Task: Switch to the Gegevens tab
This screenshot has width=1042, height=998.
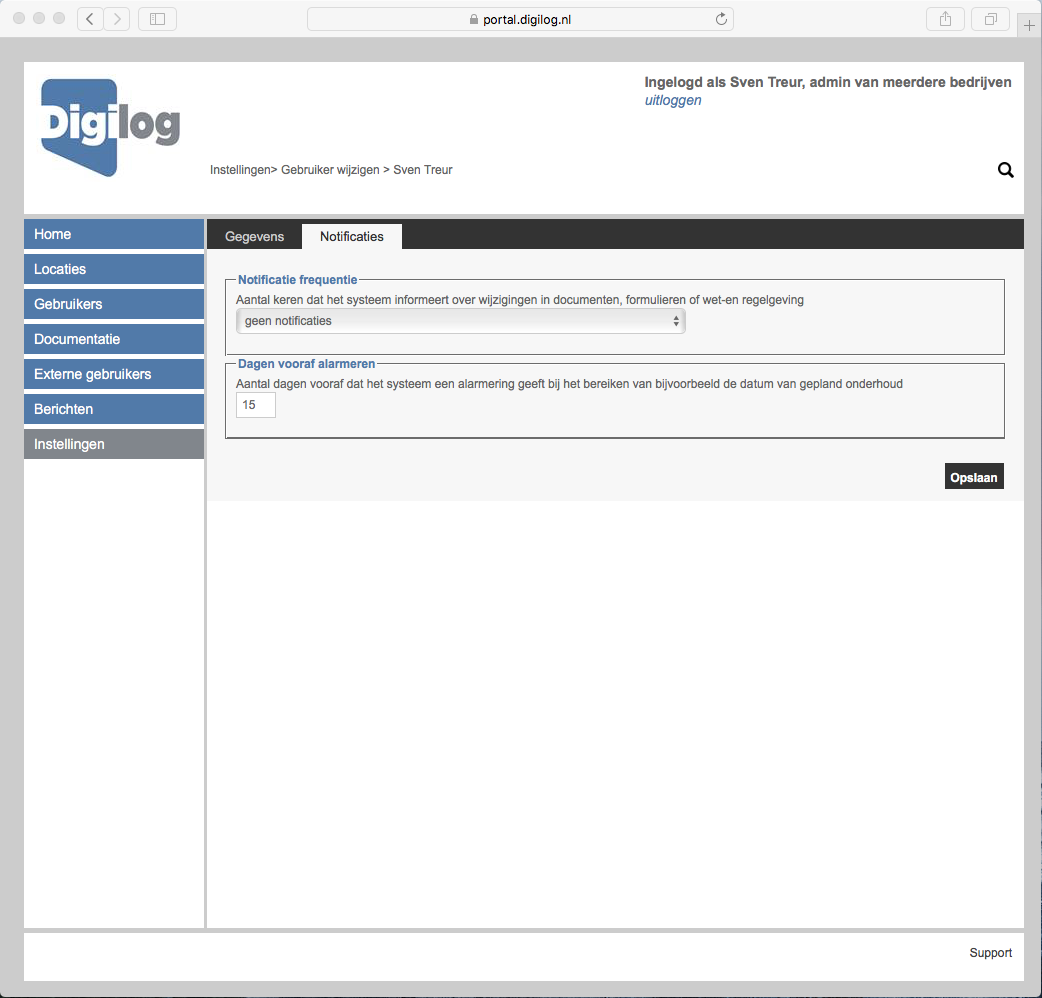Action: click(255, 237)
